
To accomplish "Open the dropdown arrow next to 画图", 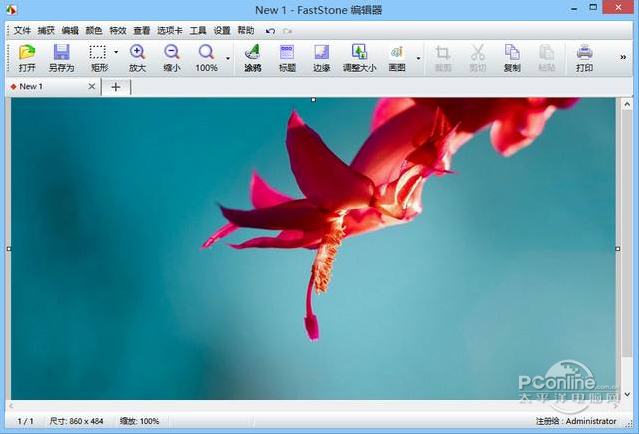I will tap(418, 58).
